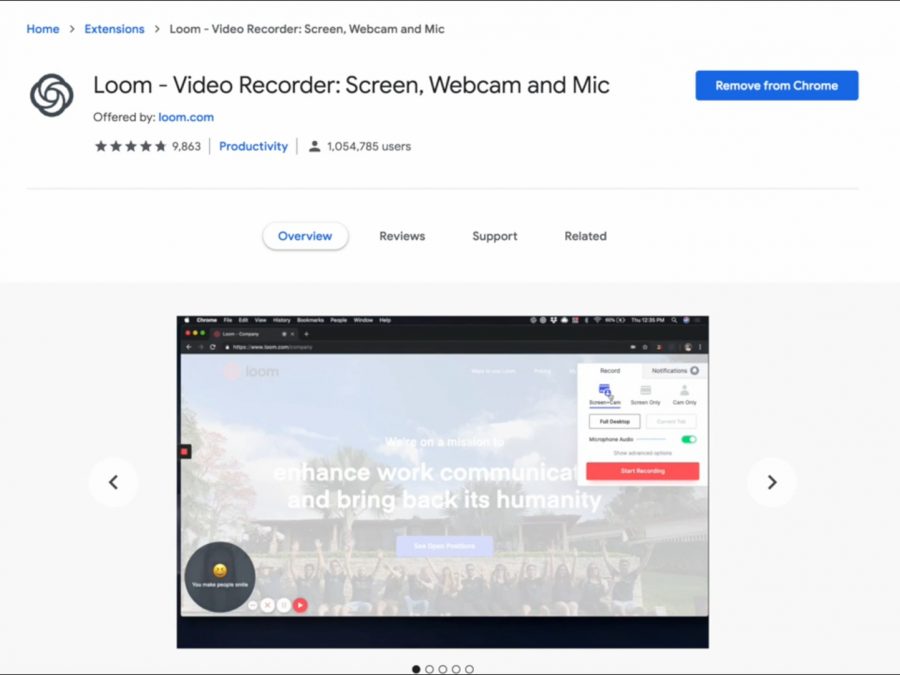Switch to the Reviews tab

(x=402, y=236)
